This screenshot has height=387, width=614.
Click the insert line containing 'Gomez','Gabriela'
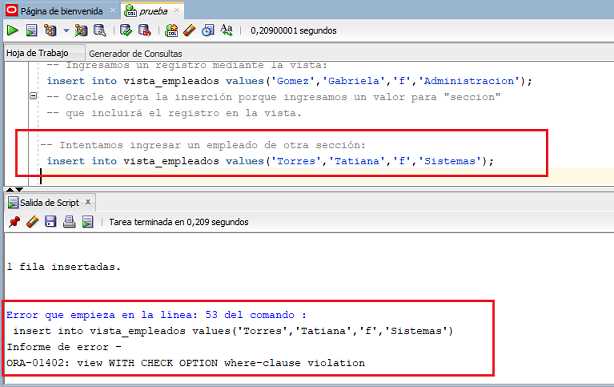click(289, 81)
